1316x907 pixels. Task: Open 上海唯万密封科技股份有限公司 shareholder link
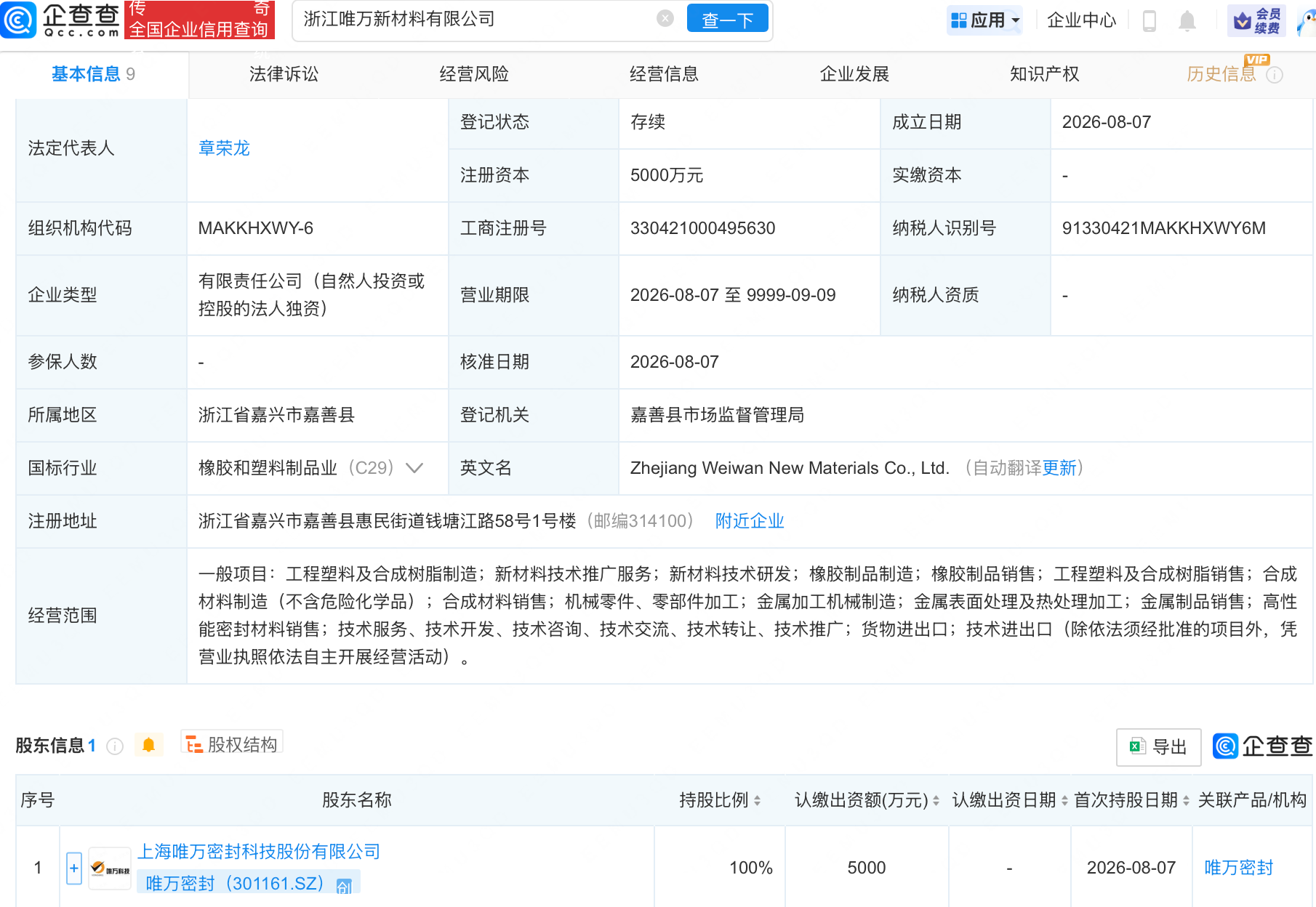tap(259, 852)
